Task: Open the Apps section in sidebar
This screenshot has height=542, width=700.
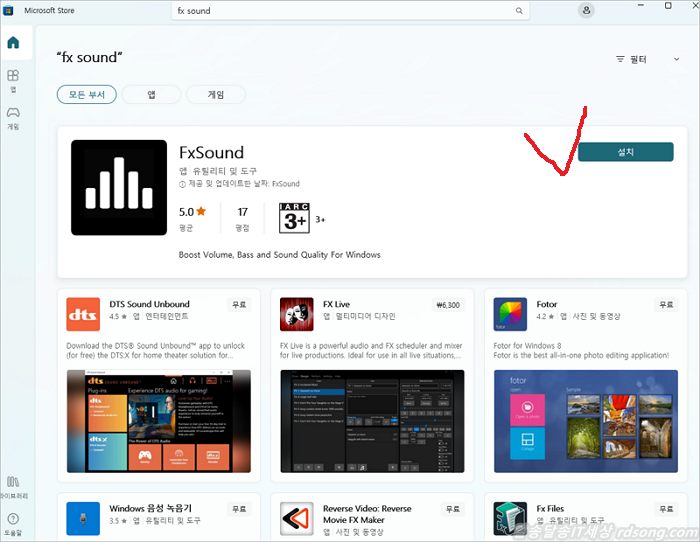Action: pos(13,79)
